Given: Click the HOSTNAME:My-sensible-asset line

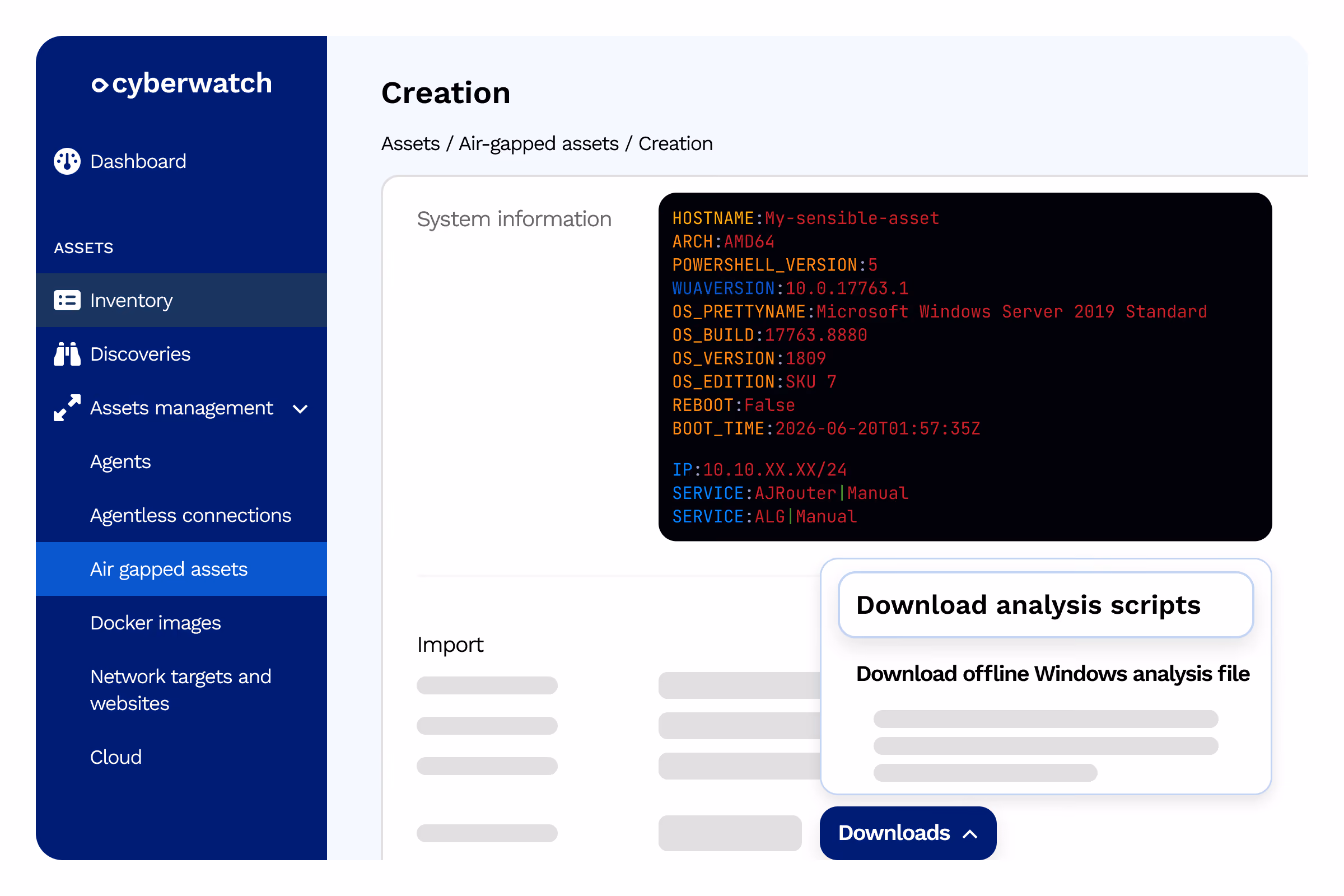Looking at the screenshot, I should [x=806, y=218].
